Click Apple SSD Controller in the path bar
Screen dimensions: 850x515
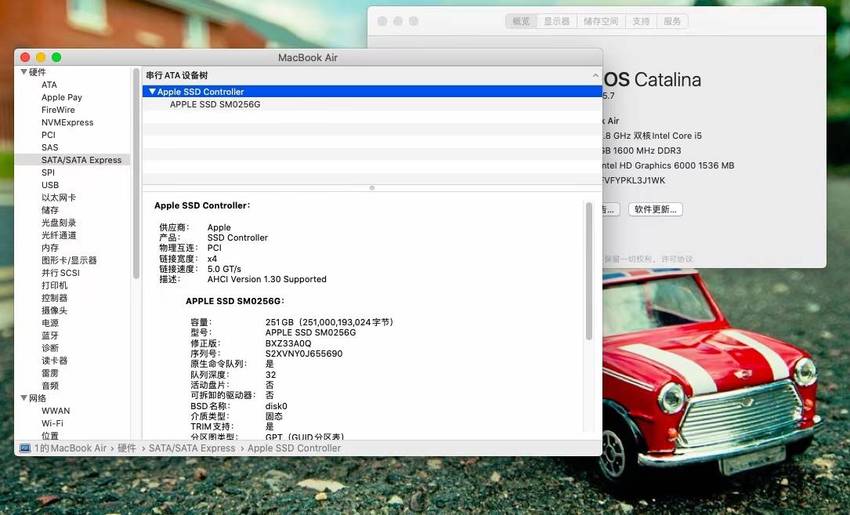(294, 448)
